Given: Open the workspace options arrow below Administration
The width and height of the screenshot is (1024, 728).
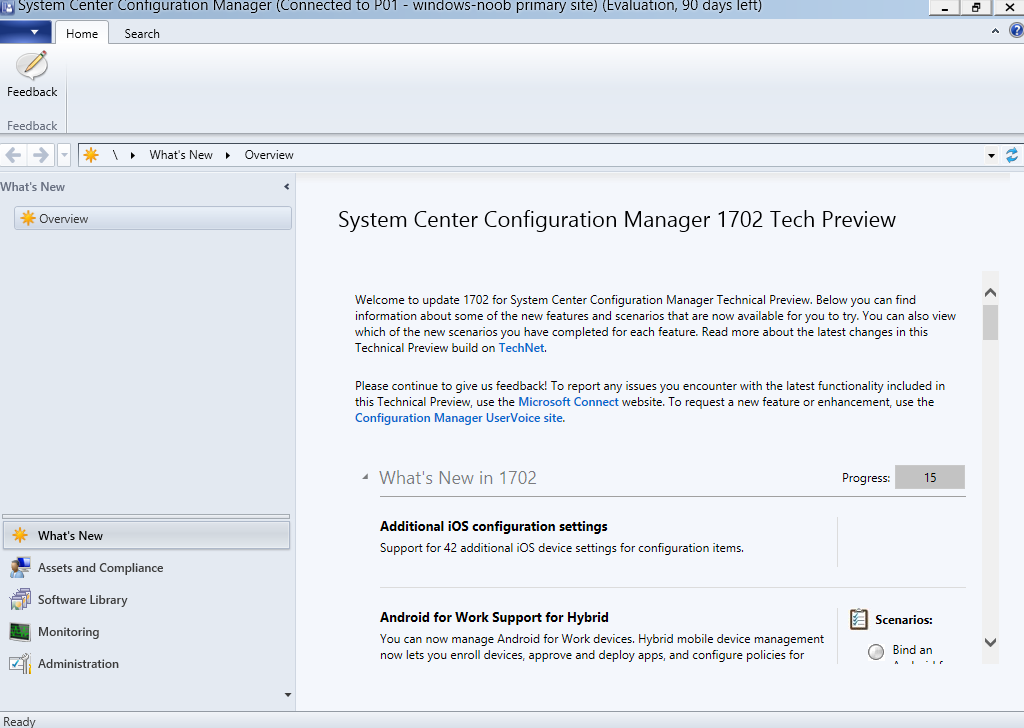Looking at the screenshot, I should 287,695.
